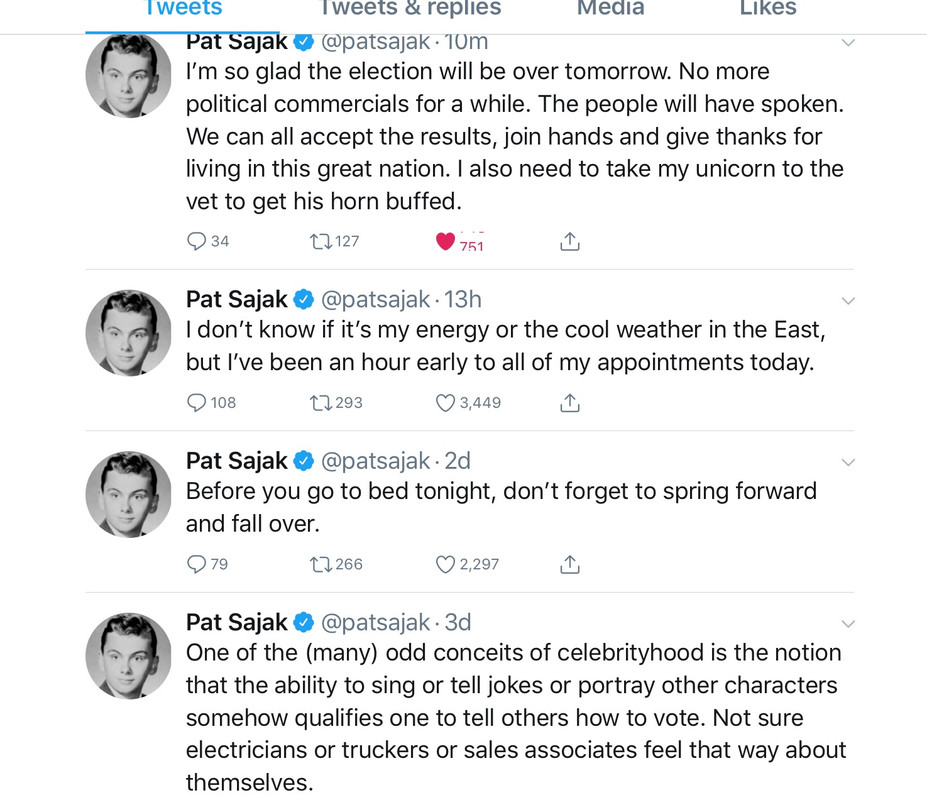927x800 pixels.
Task: Share the 13h appointments tweet
Action: tap(570, 403)
